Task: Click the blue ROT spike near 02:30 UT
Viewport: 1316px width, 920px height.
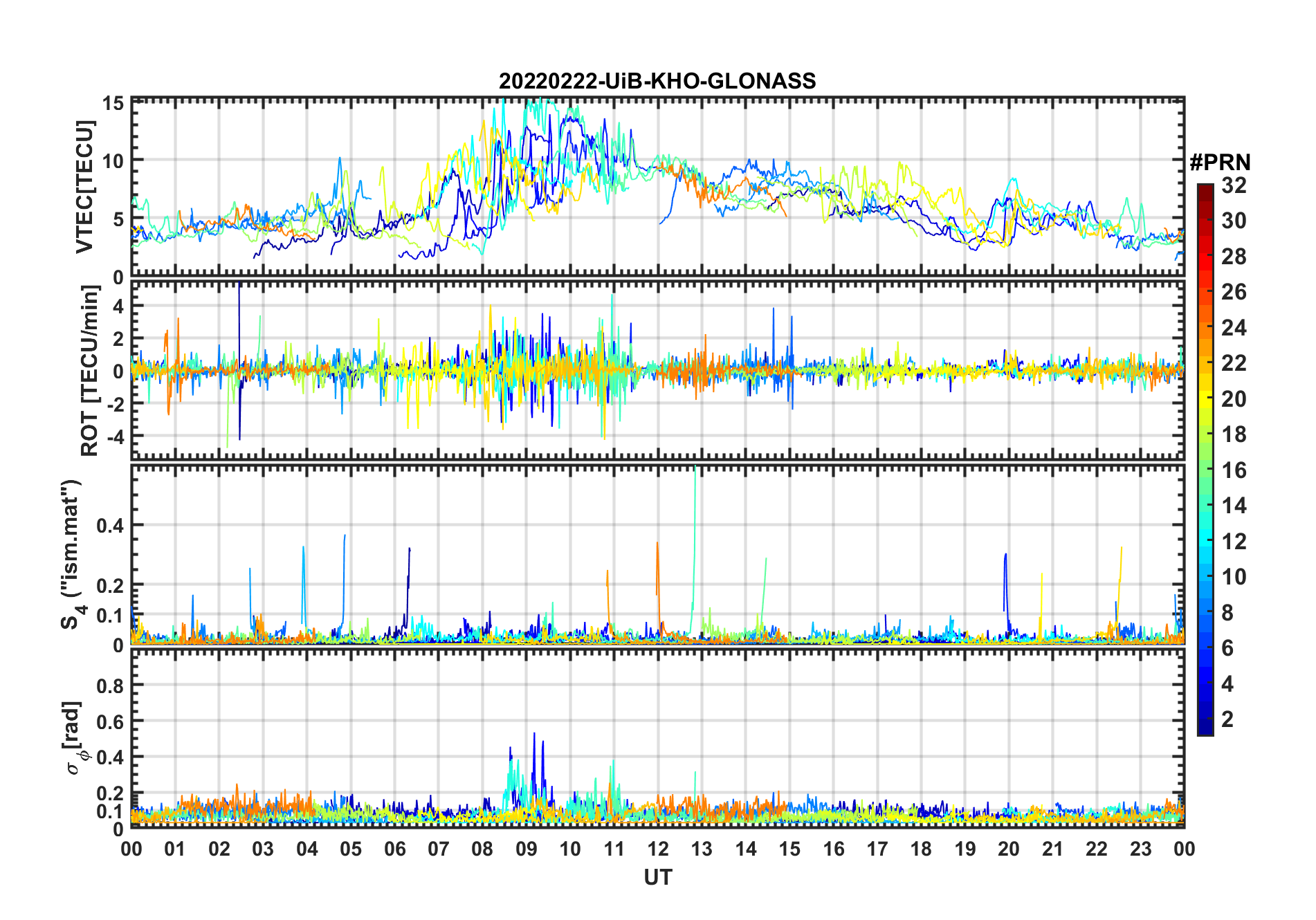Action: [239, 360]
